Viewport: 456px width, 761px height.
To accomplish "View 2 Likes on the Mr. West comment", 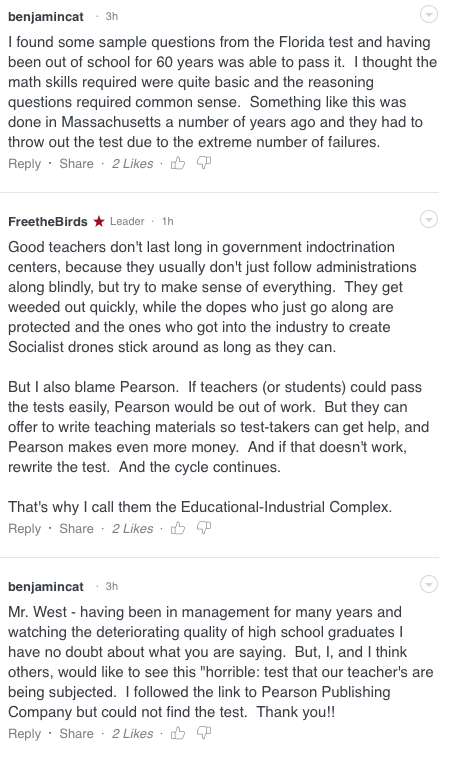I will click(x=132, y=733).
